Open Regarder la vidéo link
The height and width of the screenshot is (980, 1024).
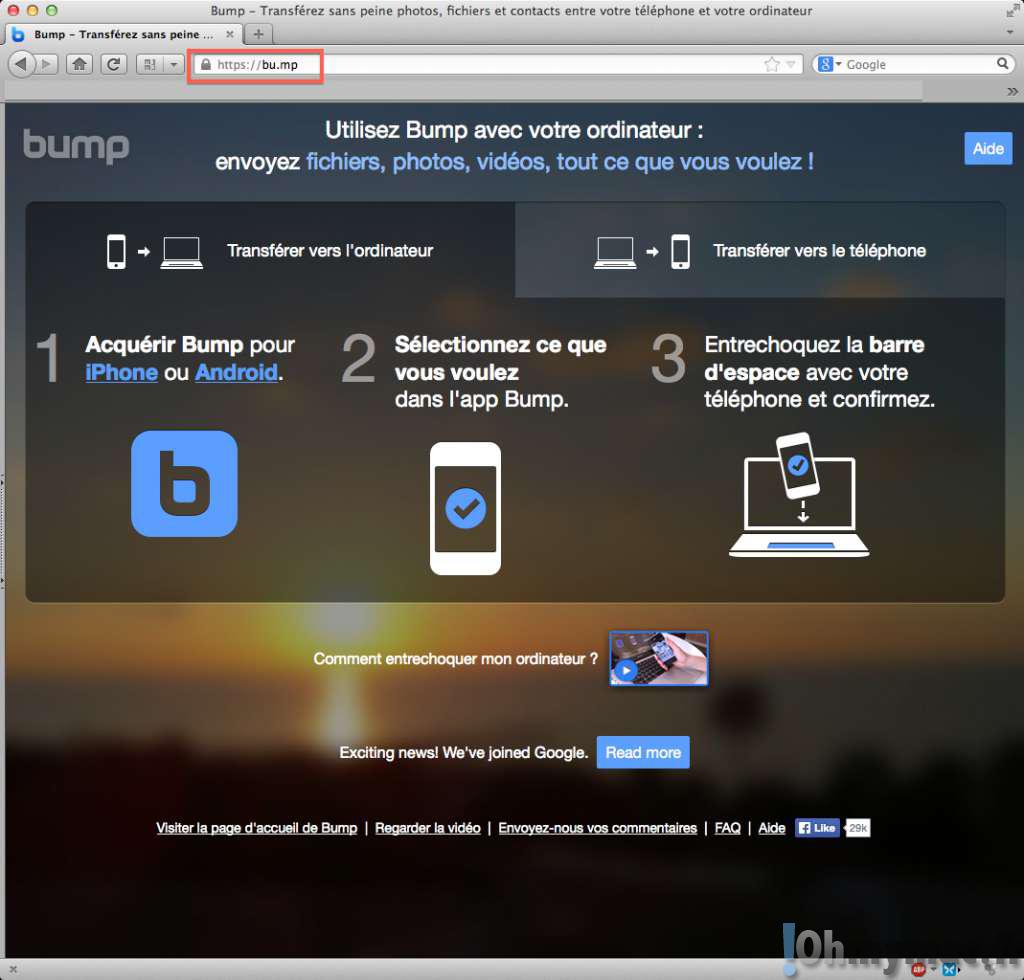click(x=428, y=828)
